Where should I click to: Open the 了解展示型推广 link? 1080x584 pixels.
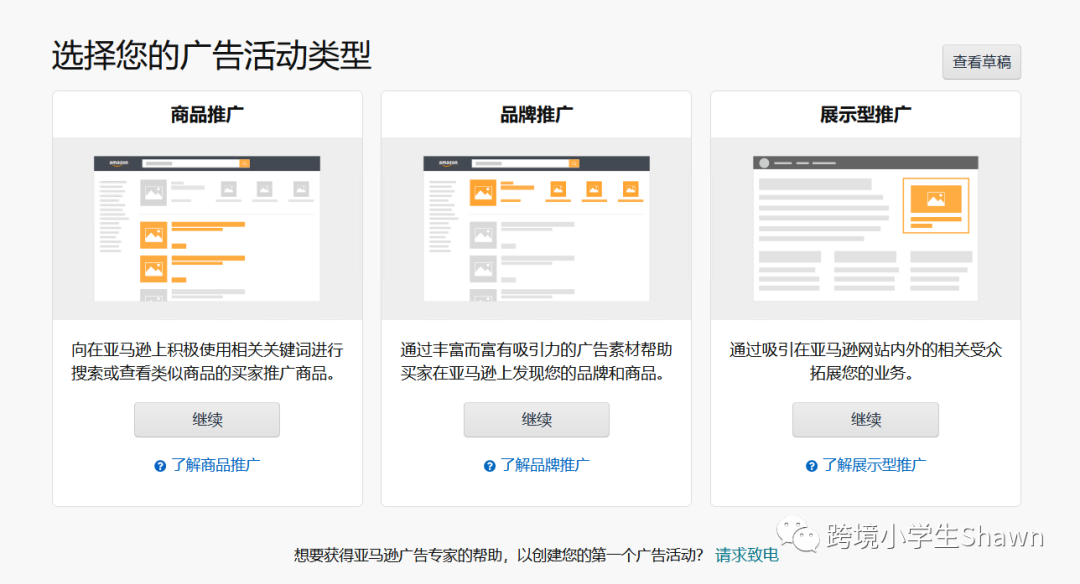click(x=874, y=465)
